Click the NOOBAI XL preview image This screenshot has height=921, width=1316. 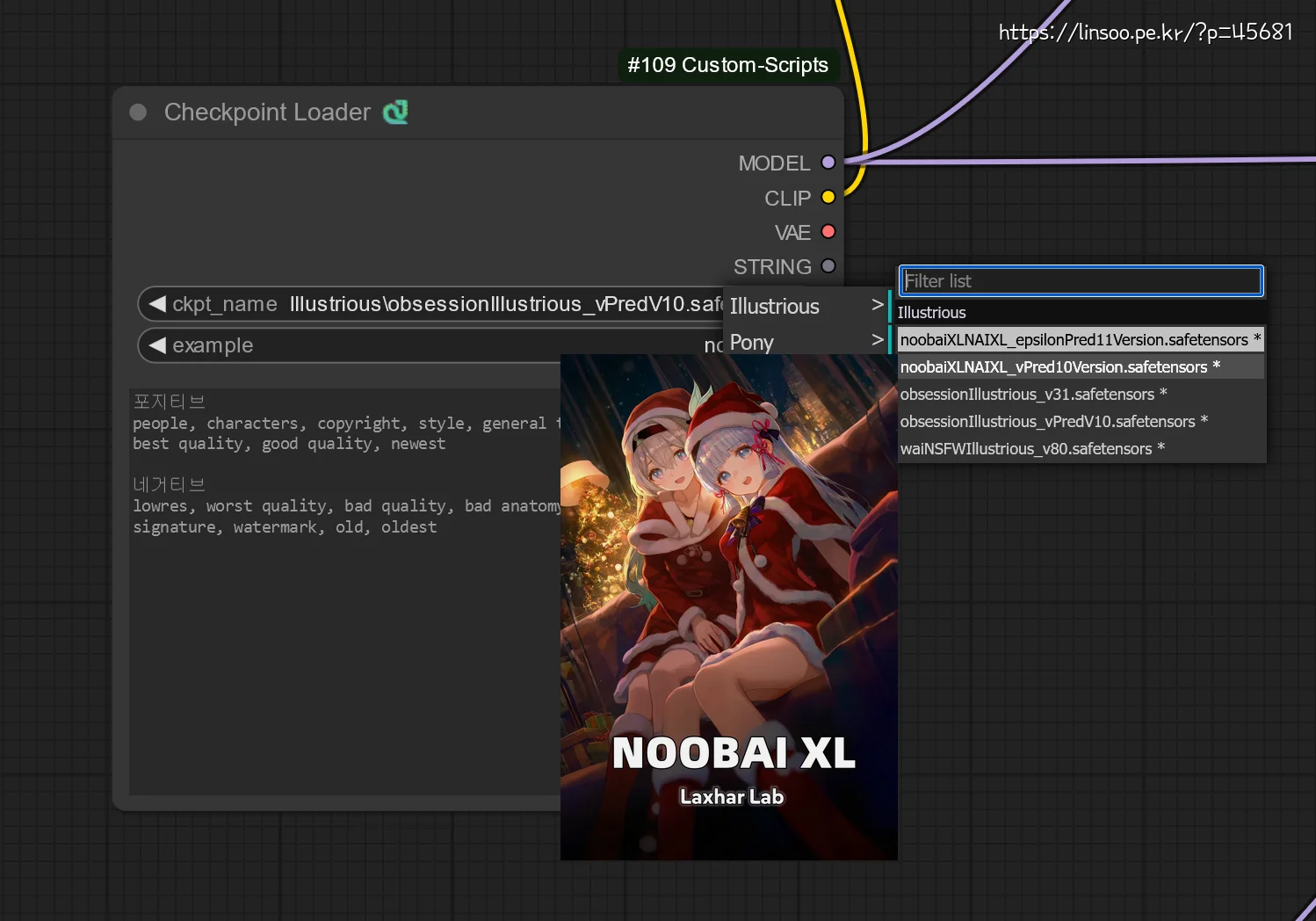click(x=729, y=607)
